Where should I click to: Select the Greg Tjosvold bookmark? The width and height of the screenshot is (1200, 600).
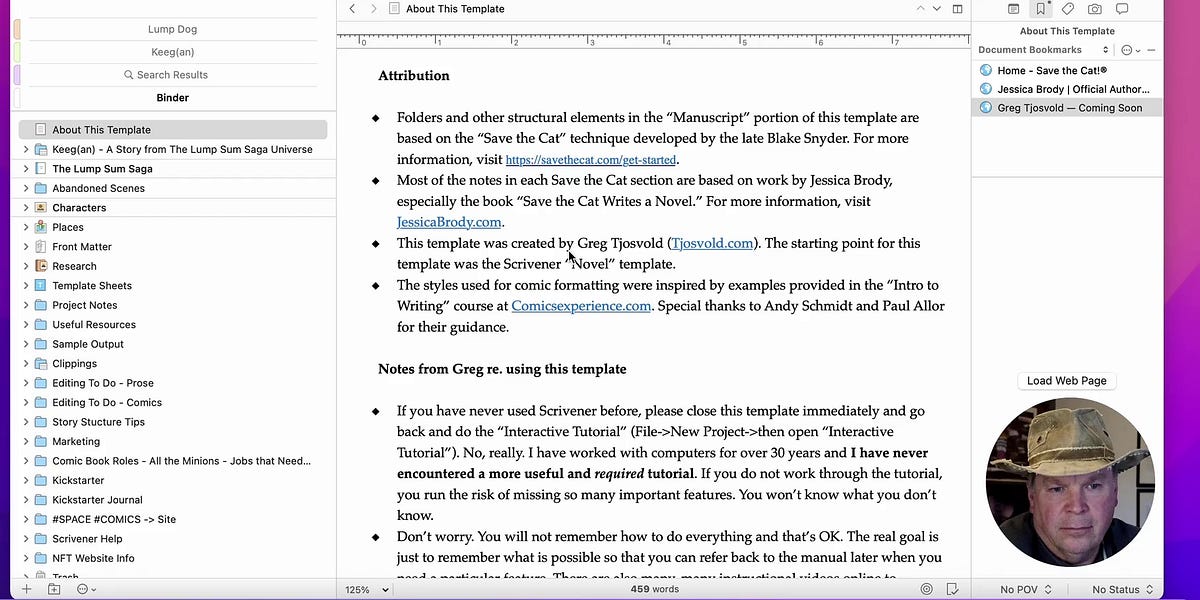click(x=1067, y=107)
